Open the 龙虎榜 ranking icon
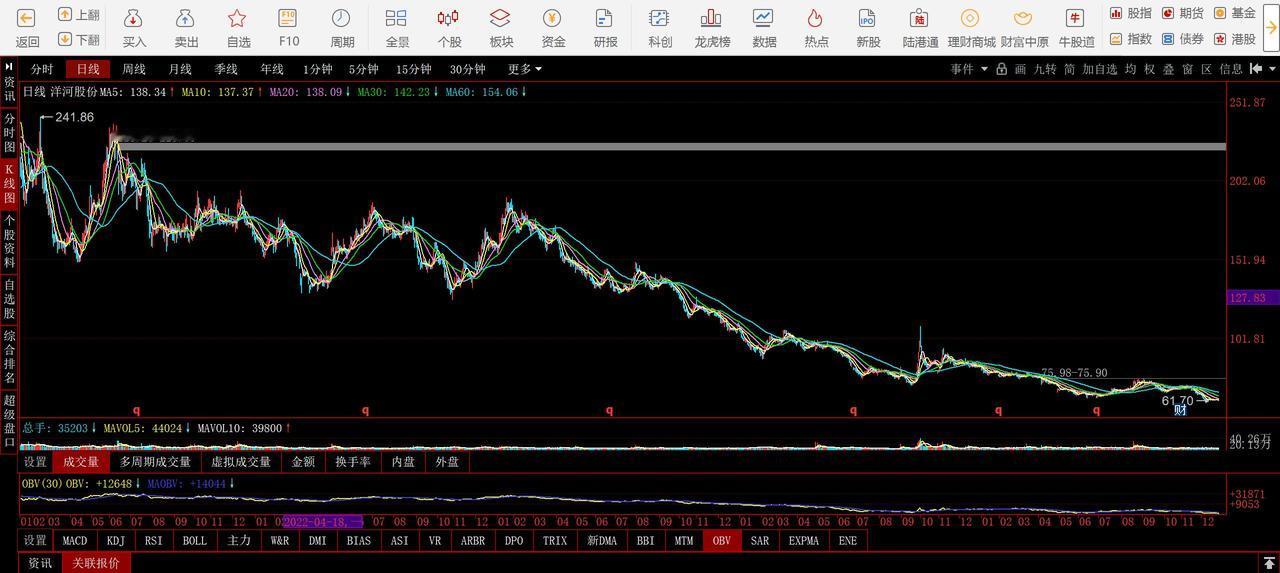 coord(712,18)
